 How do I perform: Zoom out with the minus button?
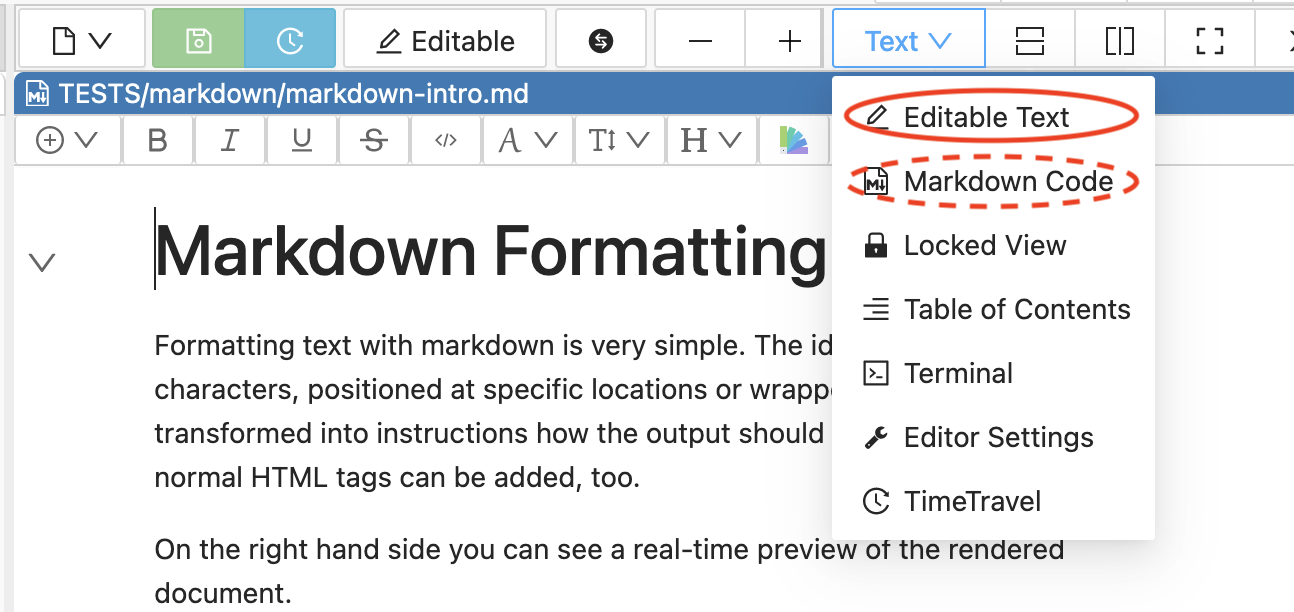point(700,41)
